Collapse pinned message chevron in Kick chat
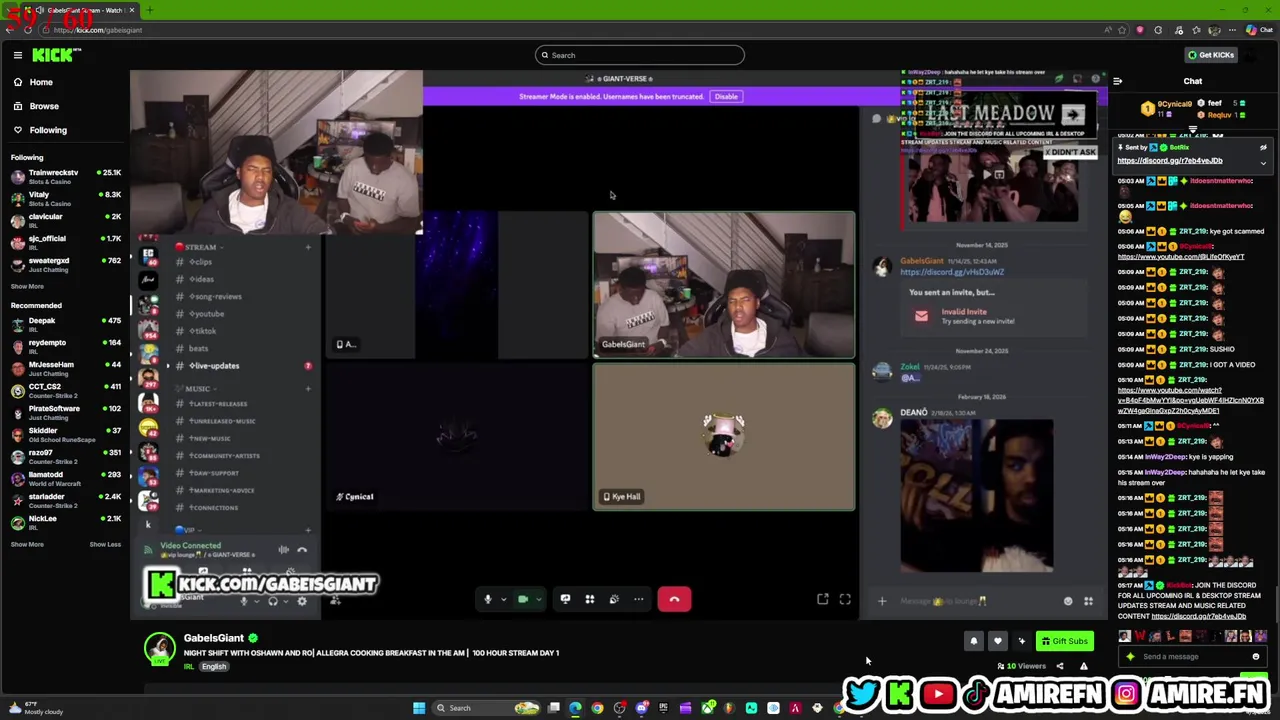 pyautogui.click(x=1263, y=162)
